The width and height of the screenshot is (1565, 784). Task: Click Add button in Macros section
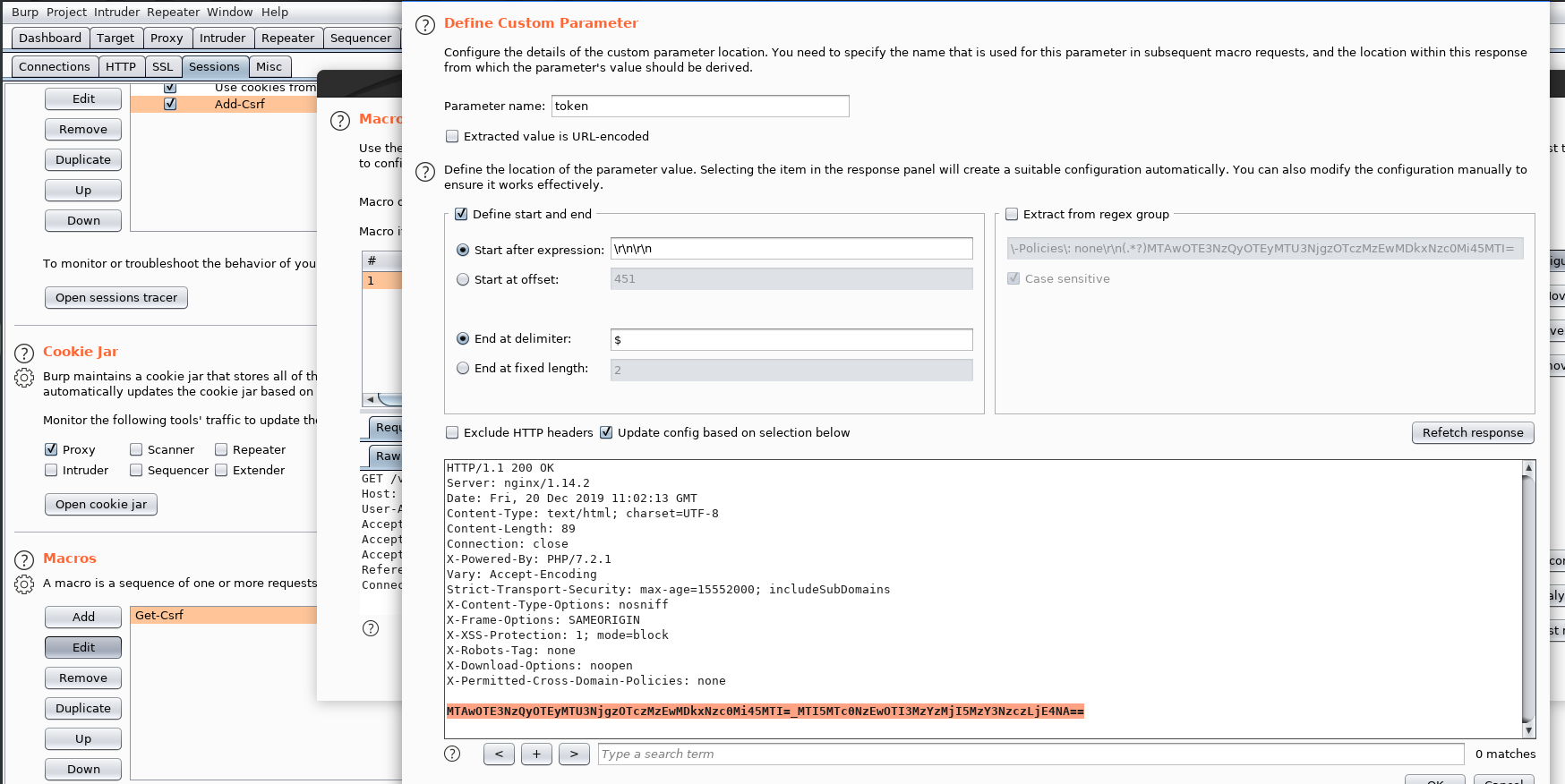pyautogui.click(x=83, y=617)
